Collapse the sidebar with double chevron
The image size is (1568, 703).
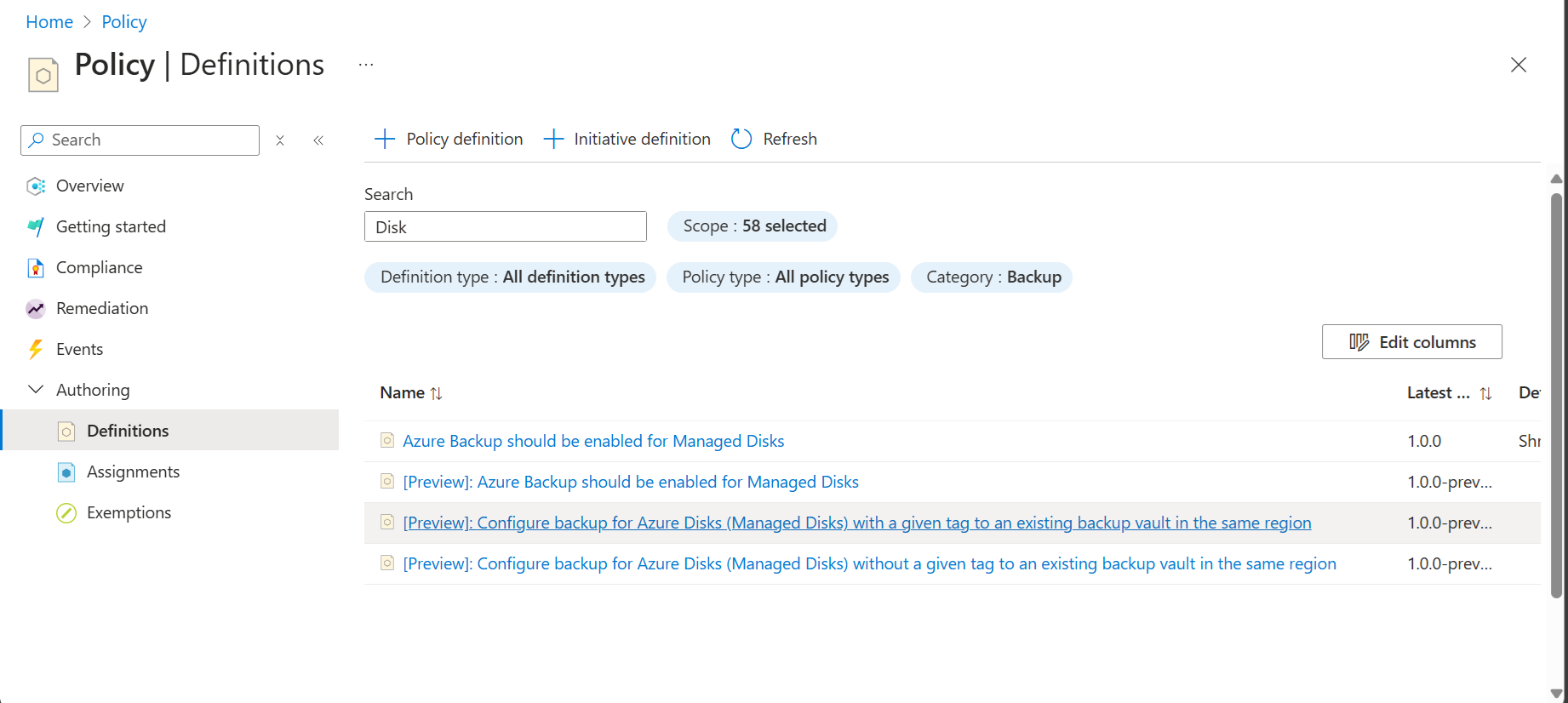click(318, 140)
